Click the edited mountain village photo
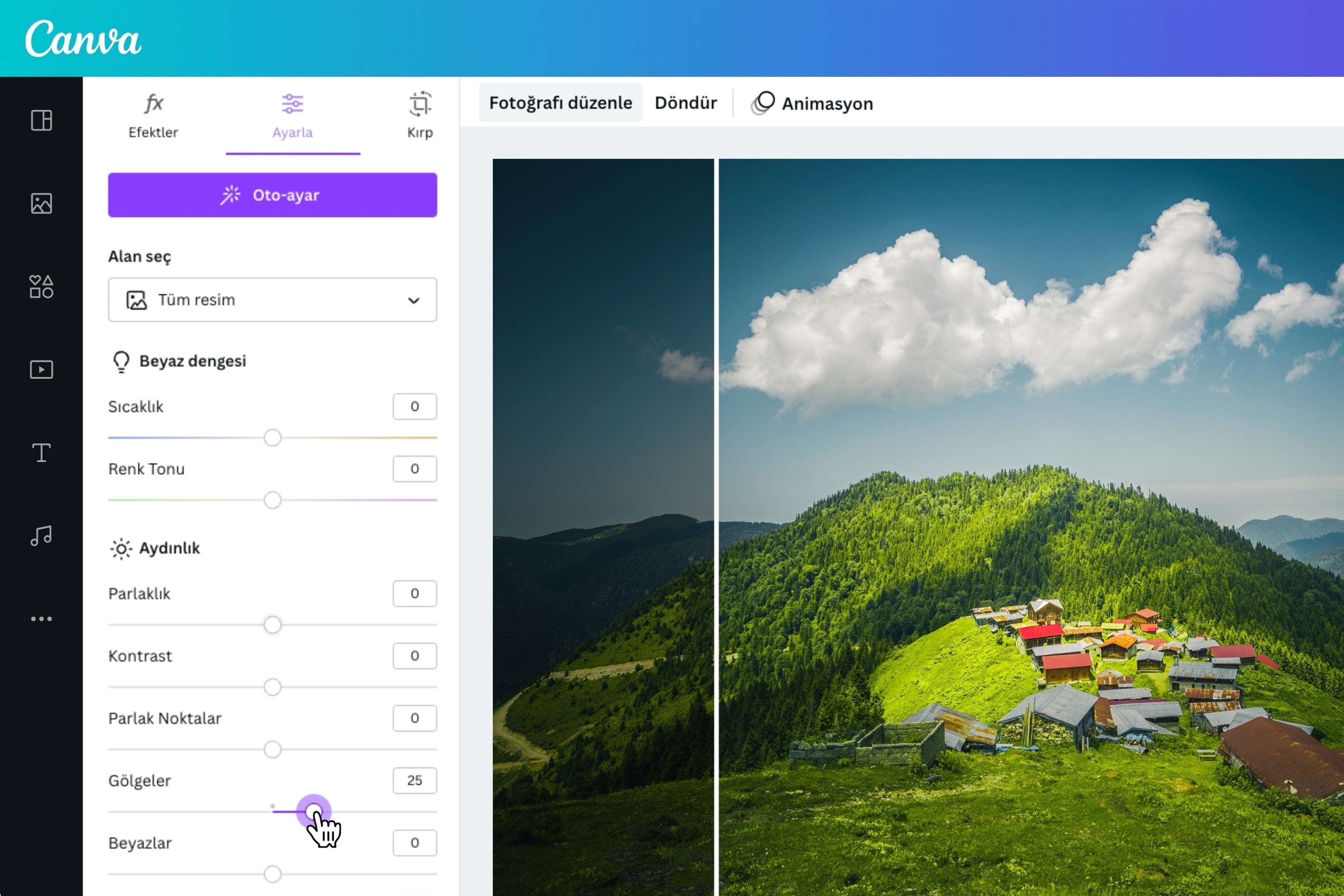 coord(1032,527)
